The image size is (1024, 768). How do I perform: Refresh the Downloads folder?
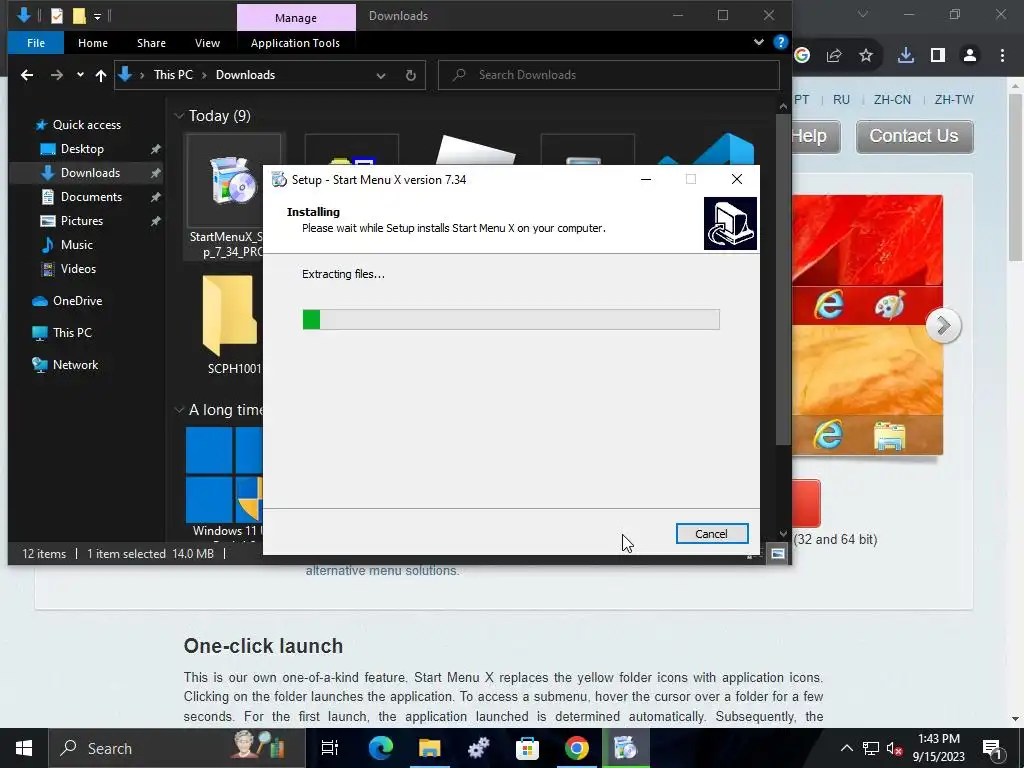coord(411,75)
